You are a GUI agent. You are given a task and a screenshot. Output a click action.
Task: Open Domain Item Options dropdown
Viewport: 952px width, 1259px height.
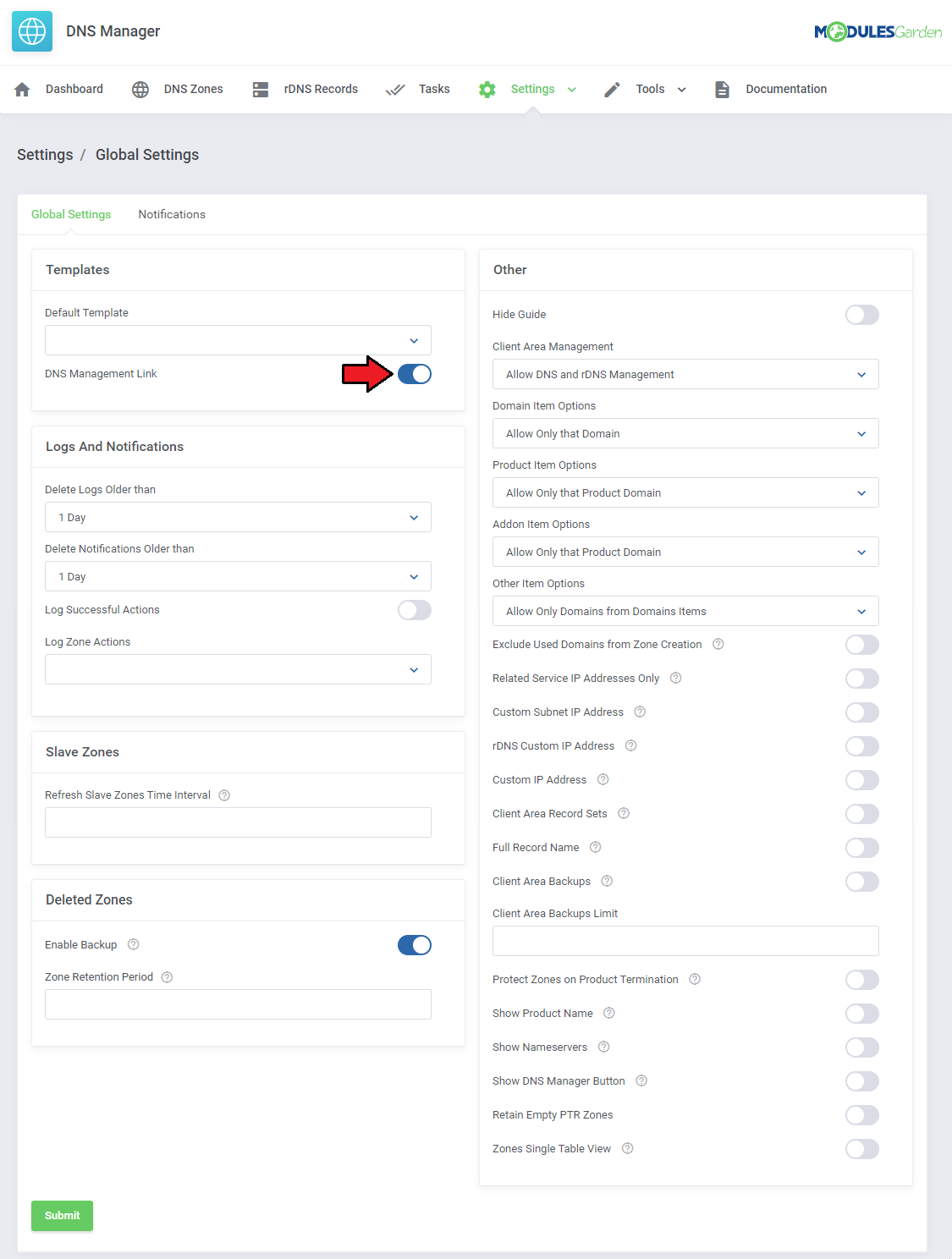point(685,433)
